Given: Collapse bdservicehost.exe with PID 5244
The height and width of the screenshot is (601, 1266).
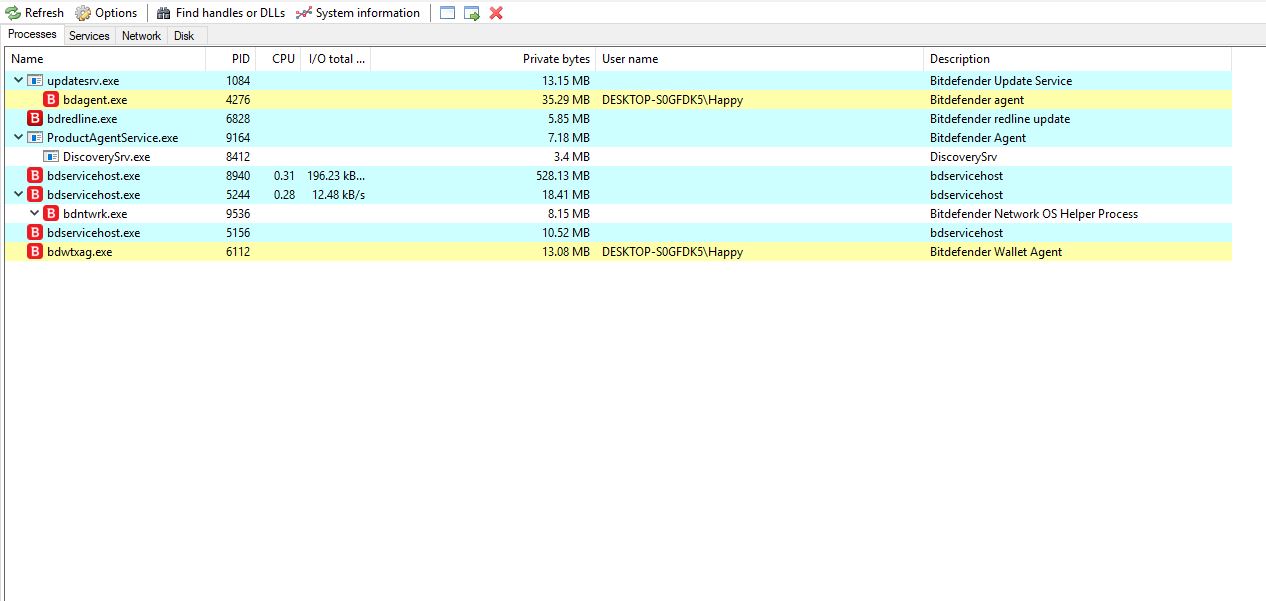Looking at the screenshot, I should [x=17, y=195].
